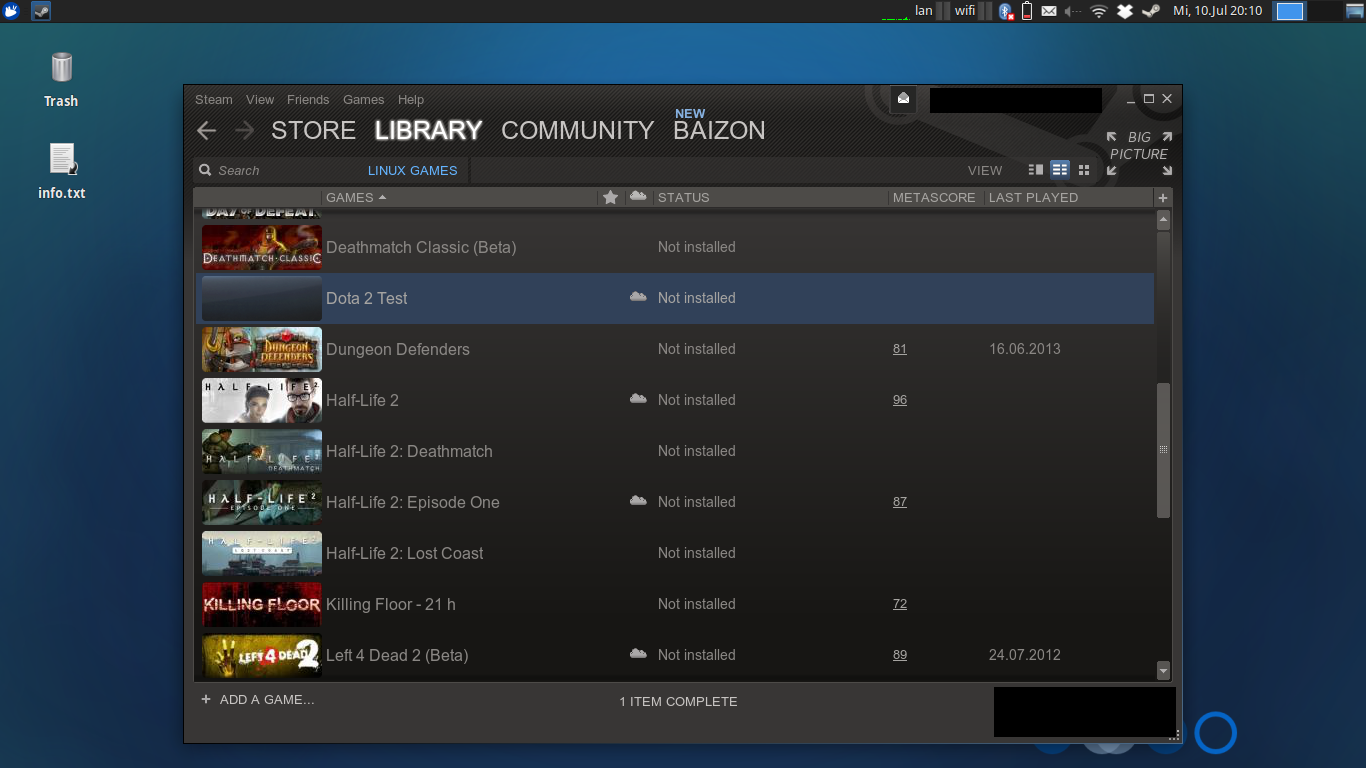Open the Games menu
This screenshot has width=1366, height=768.
tap(364, 100)
